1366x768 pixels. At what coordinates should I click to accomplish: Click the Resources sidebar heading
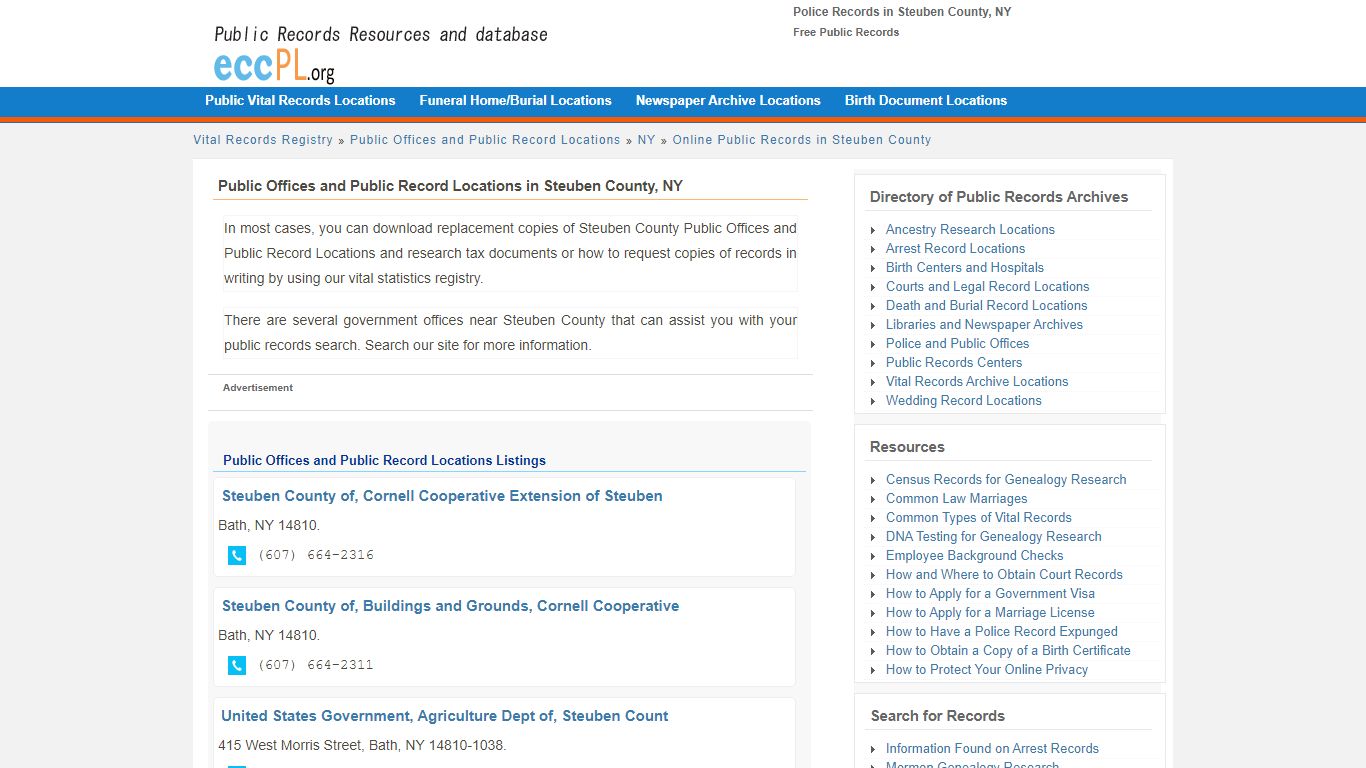pyautogui.click(x=907, y=447)
